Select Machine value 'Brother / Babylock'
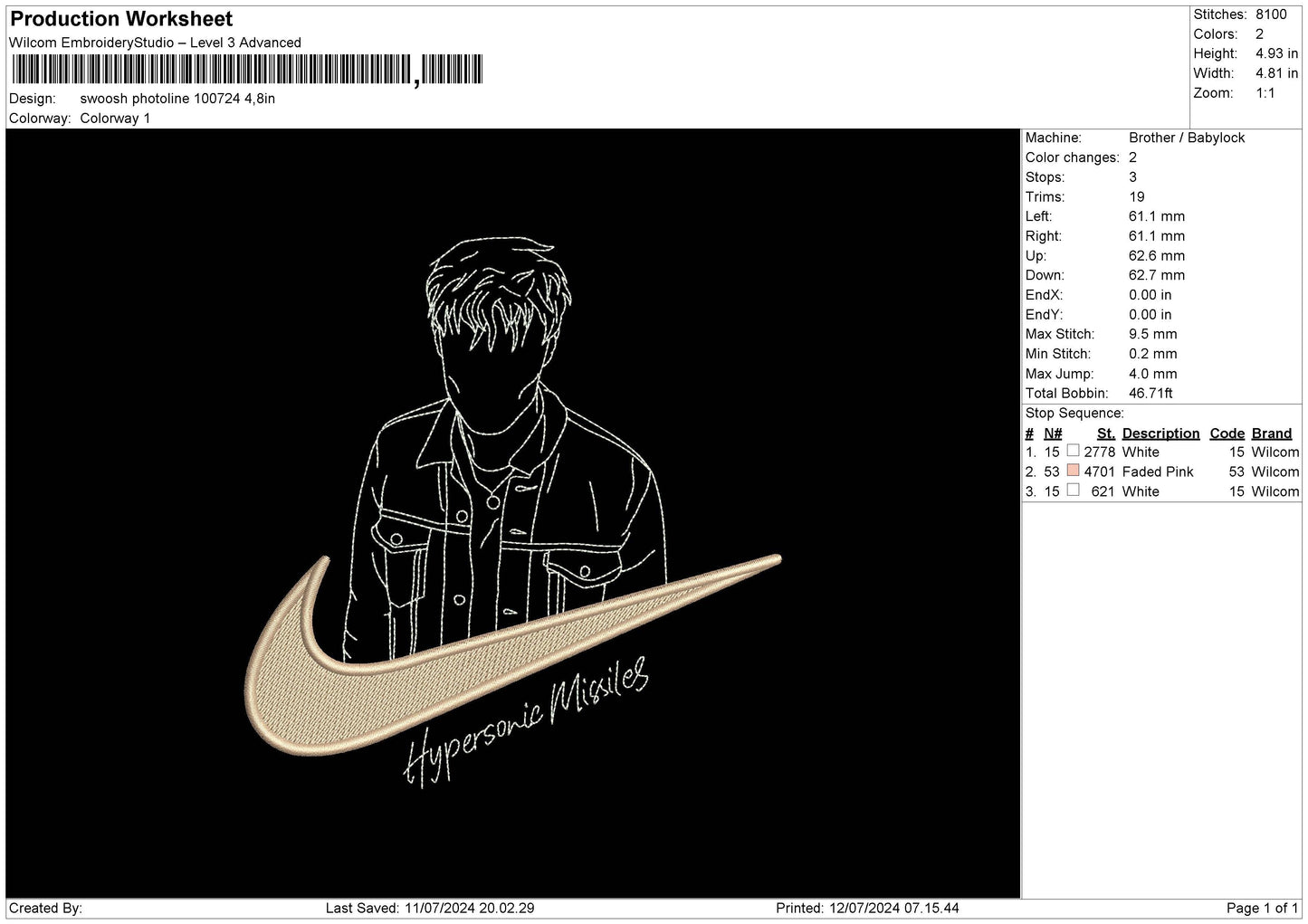This screenshot has width=1308, height=924. [1187, 138]
